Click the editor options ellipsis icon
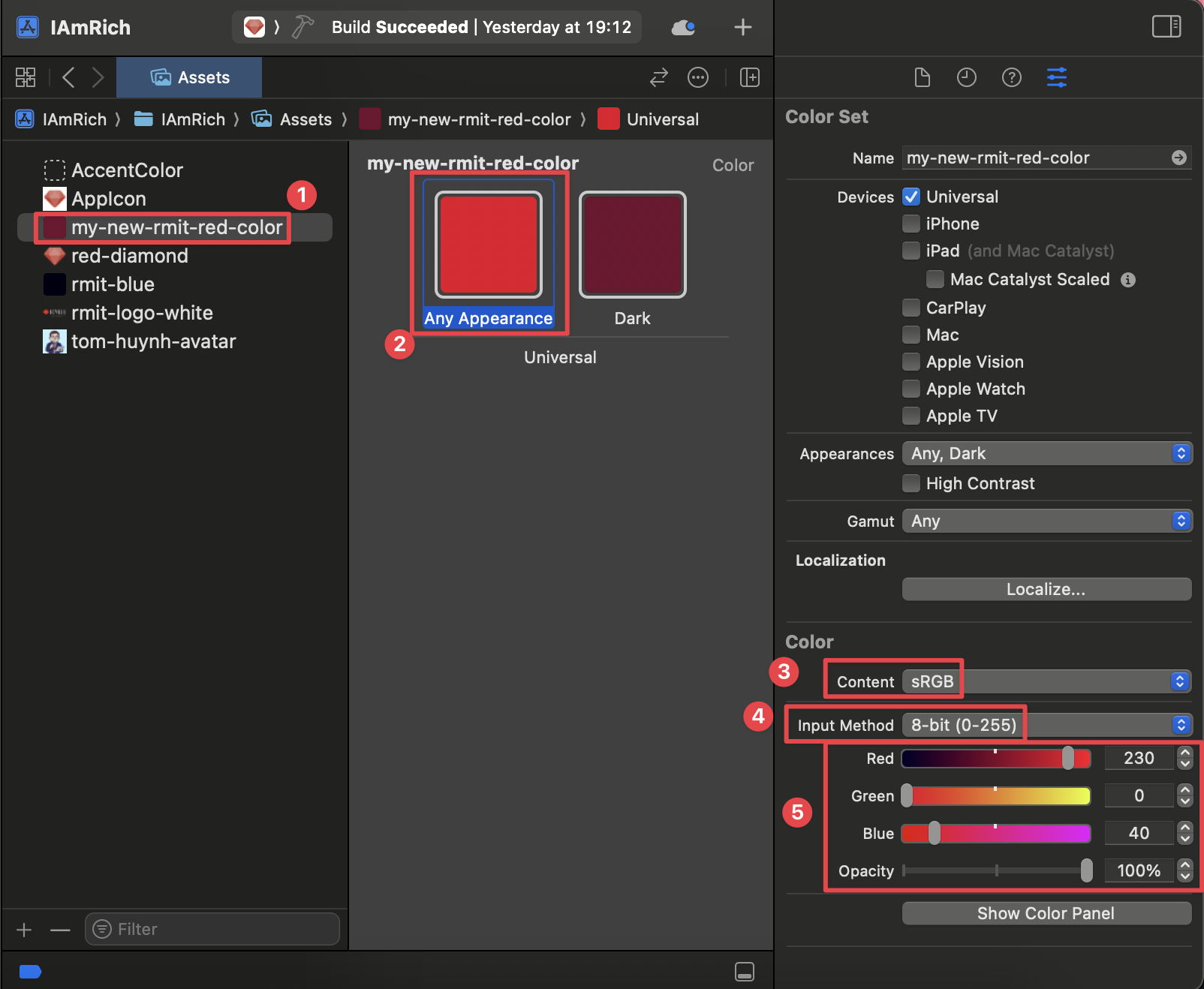The image size is (1204, 989). [x=697, y=77]
